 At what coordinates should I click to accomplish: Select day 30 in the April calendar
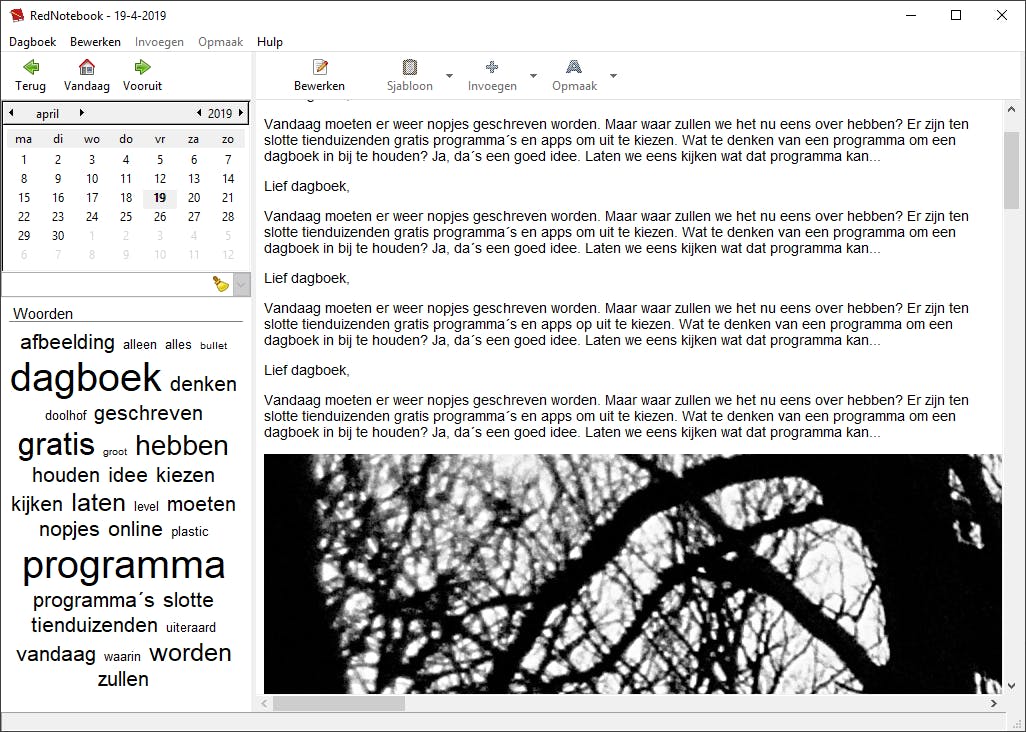(58, 237)
